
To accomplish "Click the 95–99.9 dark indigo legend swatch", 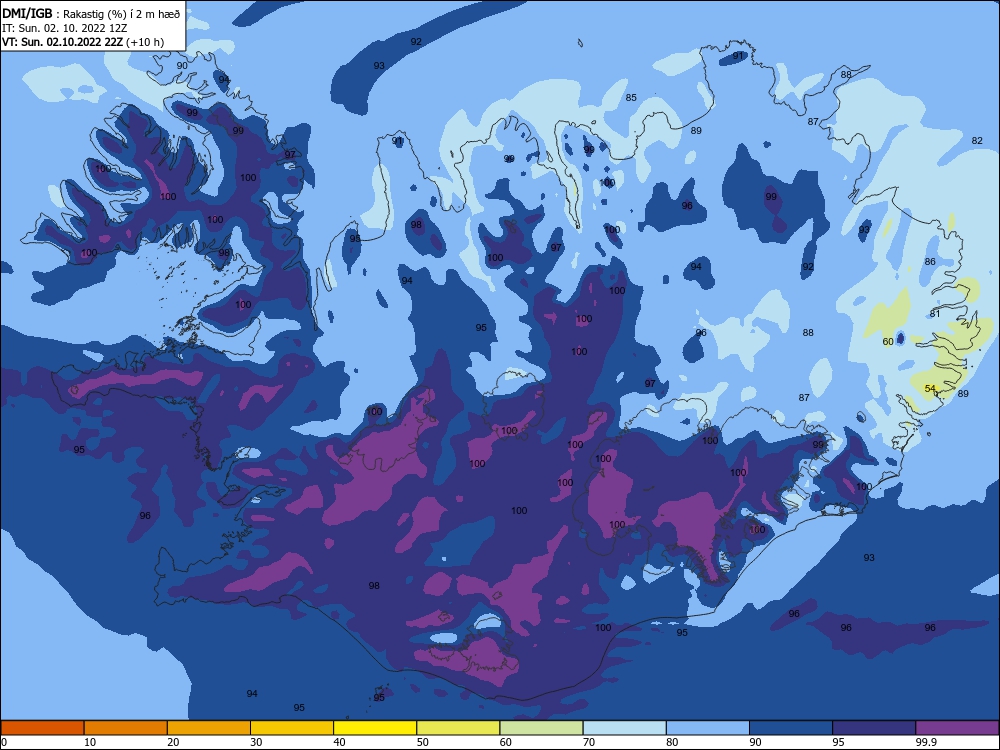I will [874, 728].
